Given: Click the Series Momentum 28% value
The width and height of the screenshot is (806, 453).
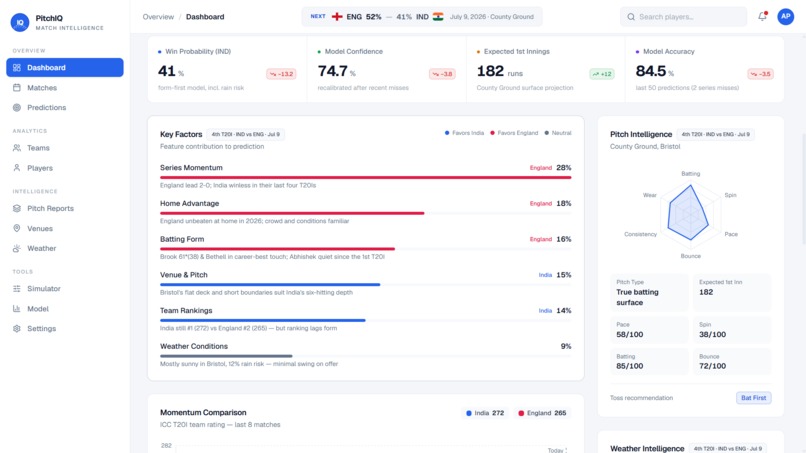Looking at the screenshot, I should click(564, 168).
